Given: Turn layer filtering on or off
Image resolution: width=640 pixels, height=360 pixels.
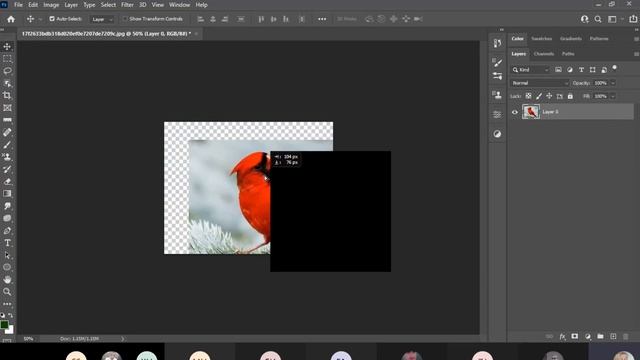Looking at the screenshot, I should tap(614, 68).
